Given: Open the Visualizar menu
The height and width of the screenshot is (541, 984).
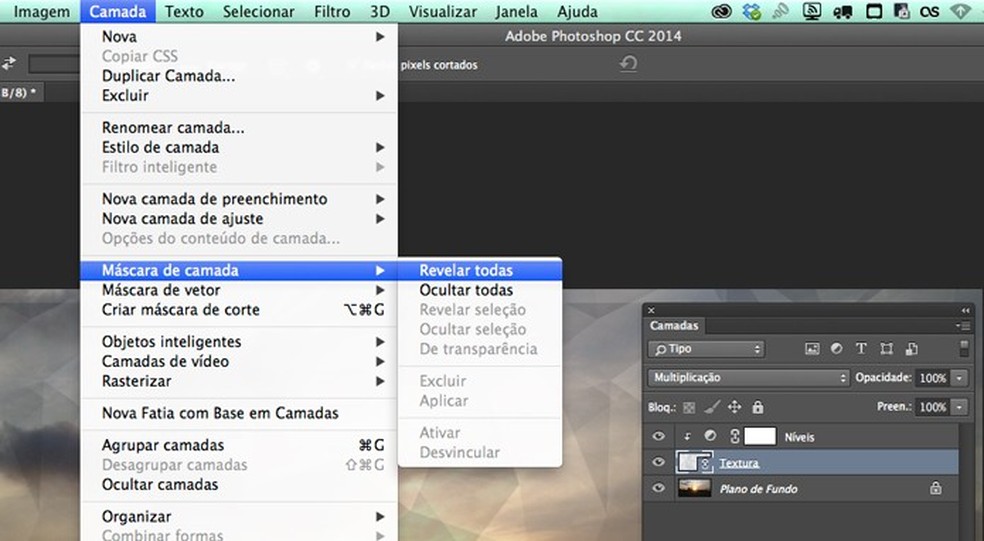Looking at the screenshot, I should click(442, 11).
